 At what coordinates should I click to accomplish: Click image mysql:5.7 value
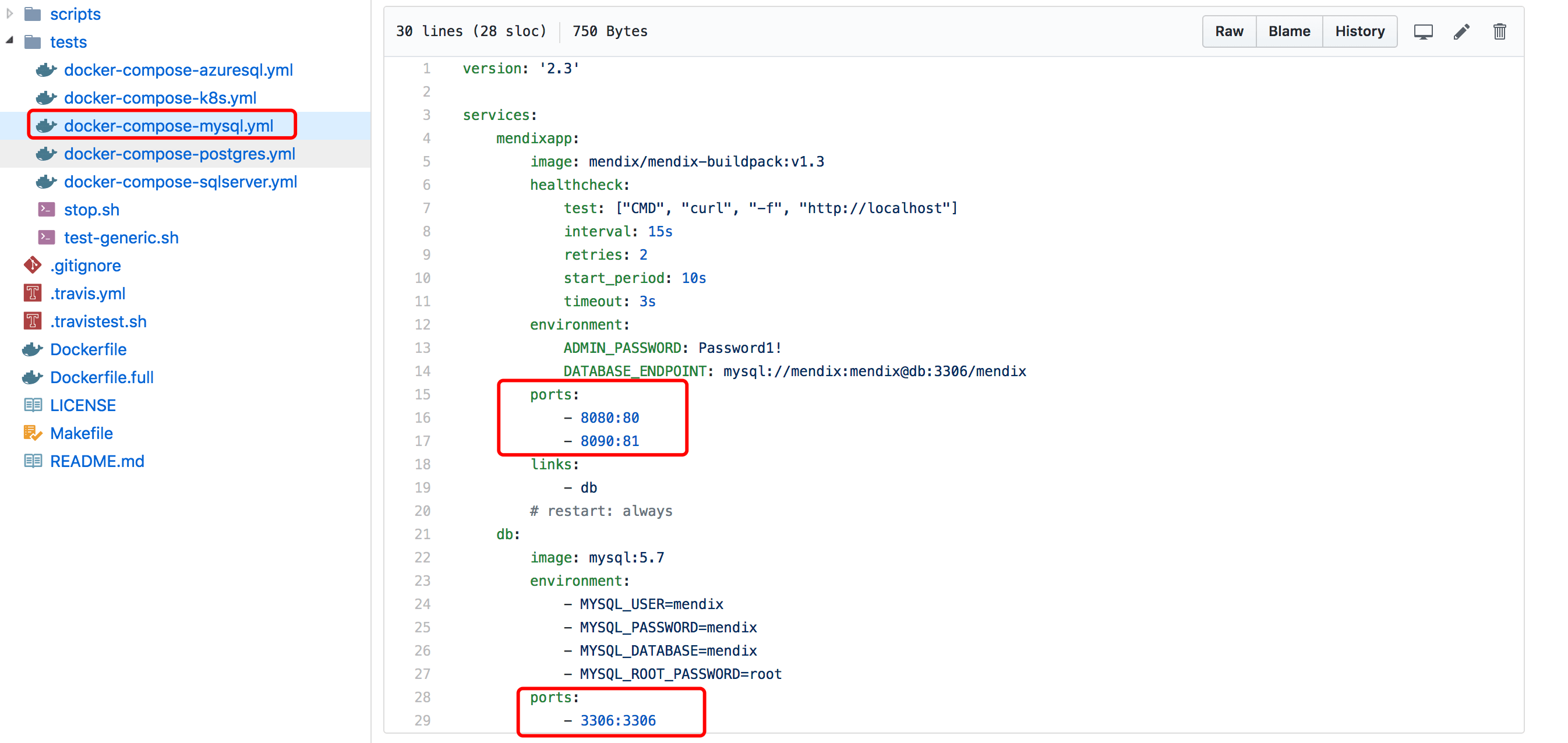point(626,558)
